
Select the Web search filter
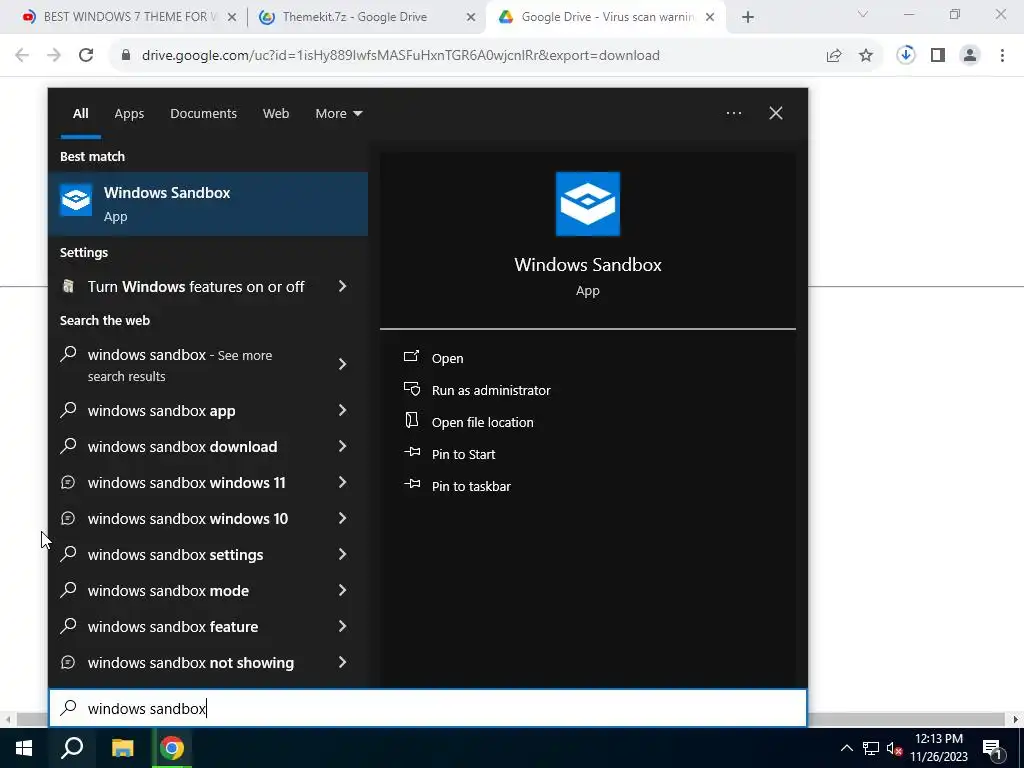(276, 114)
